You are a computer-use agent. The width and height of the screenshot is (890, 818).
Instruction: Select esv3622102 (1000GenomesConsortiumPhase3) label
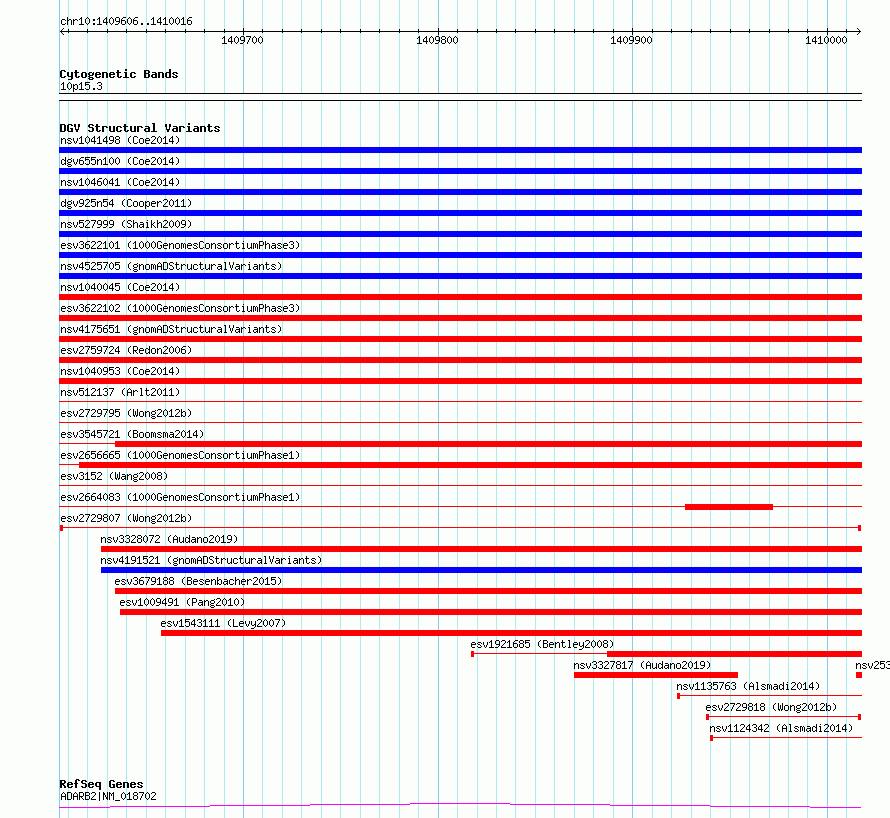point(180,308)
